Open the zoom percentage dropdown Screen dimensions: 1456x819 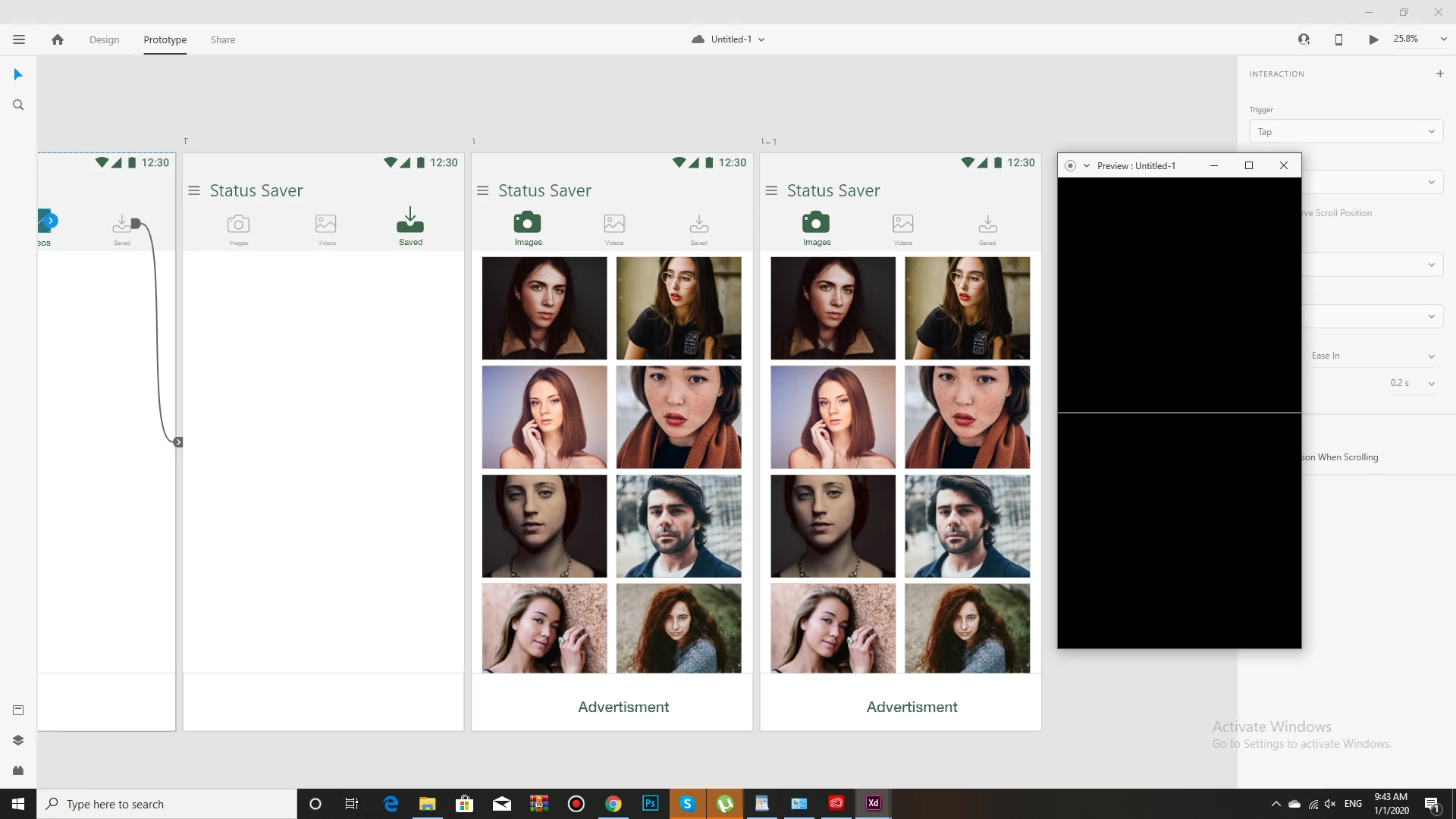1442,39
